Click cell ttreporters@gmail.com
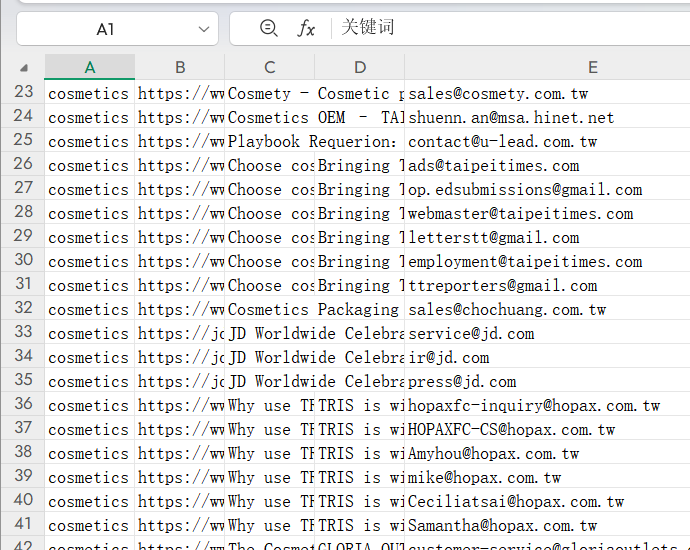Screen dimensions: 690x550 tap(547, 285)
